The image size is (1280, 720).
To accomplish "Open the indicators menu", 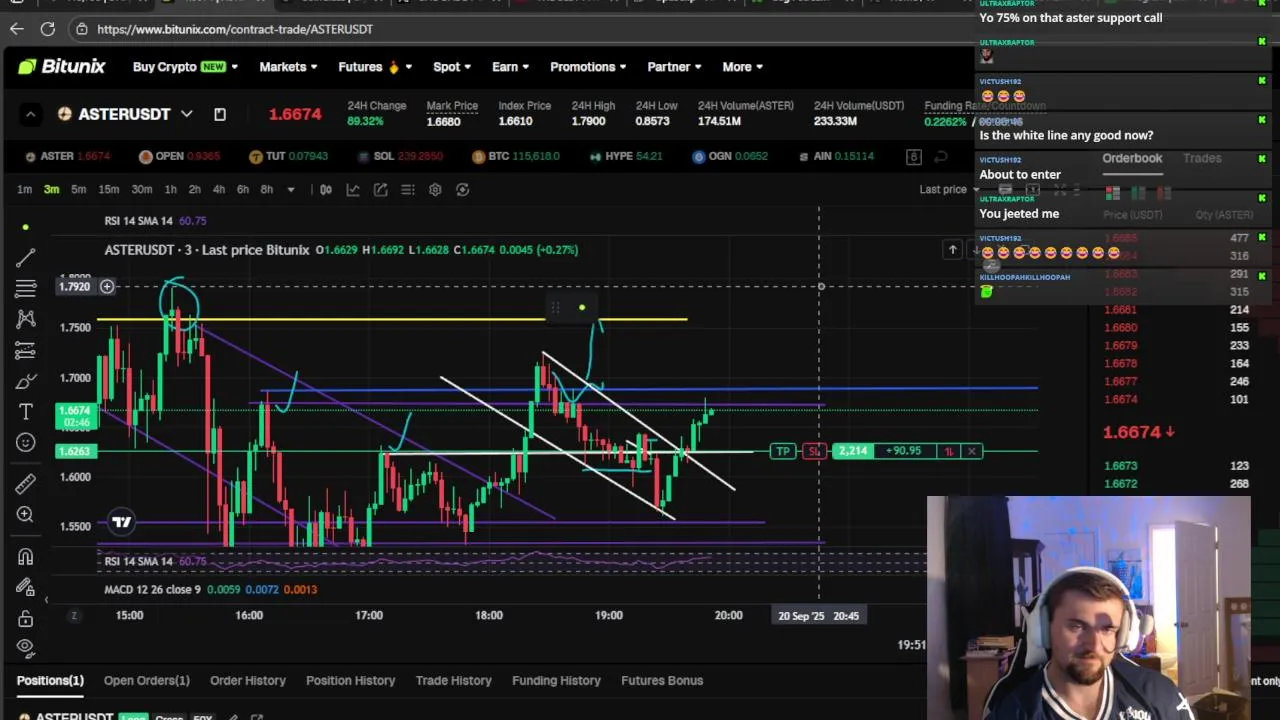I will point(353,189).
